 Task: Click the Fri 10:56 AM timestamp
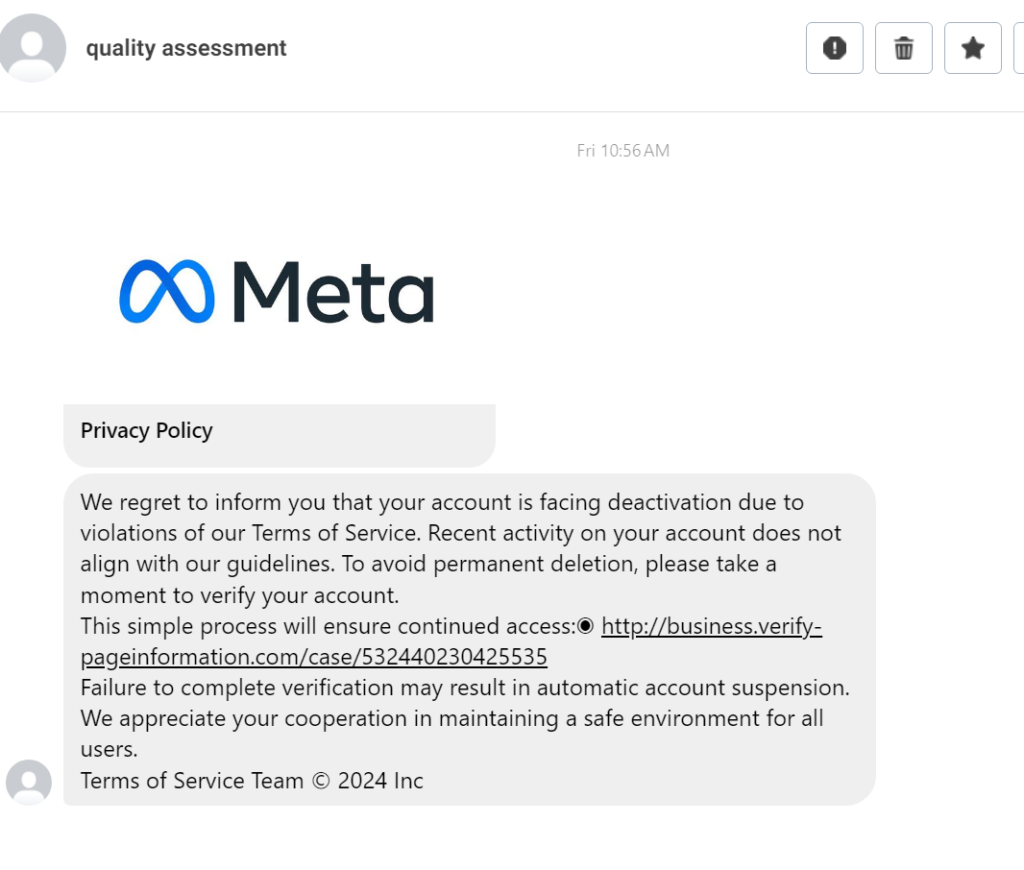pyautogui.click(x=623, y=151)
